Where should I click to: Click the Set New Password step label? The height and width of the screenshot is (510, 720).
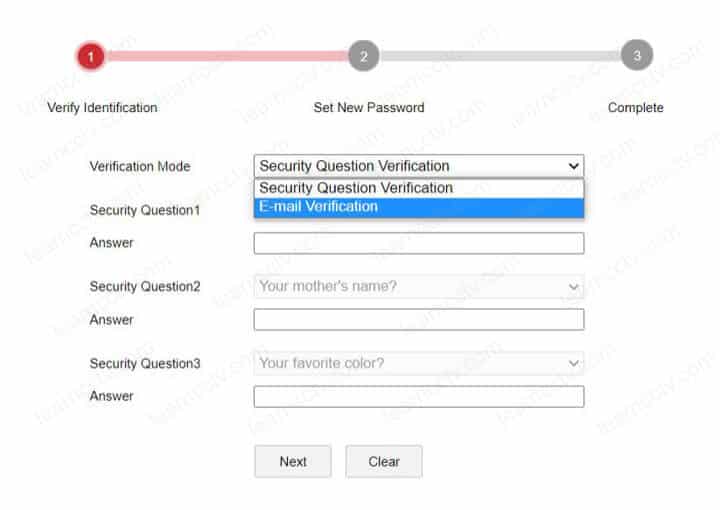point(369,107)
